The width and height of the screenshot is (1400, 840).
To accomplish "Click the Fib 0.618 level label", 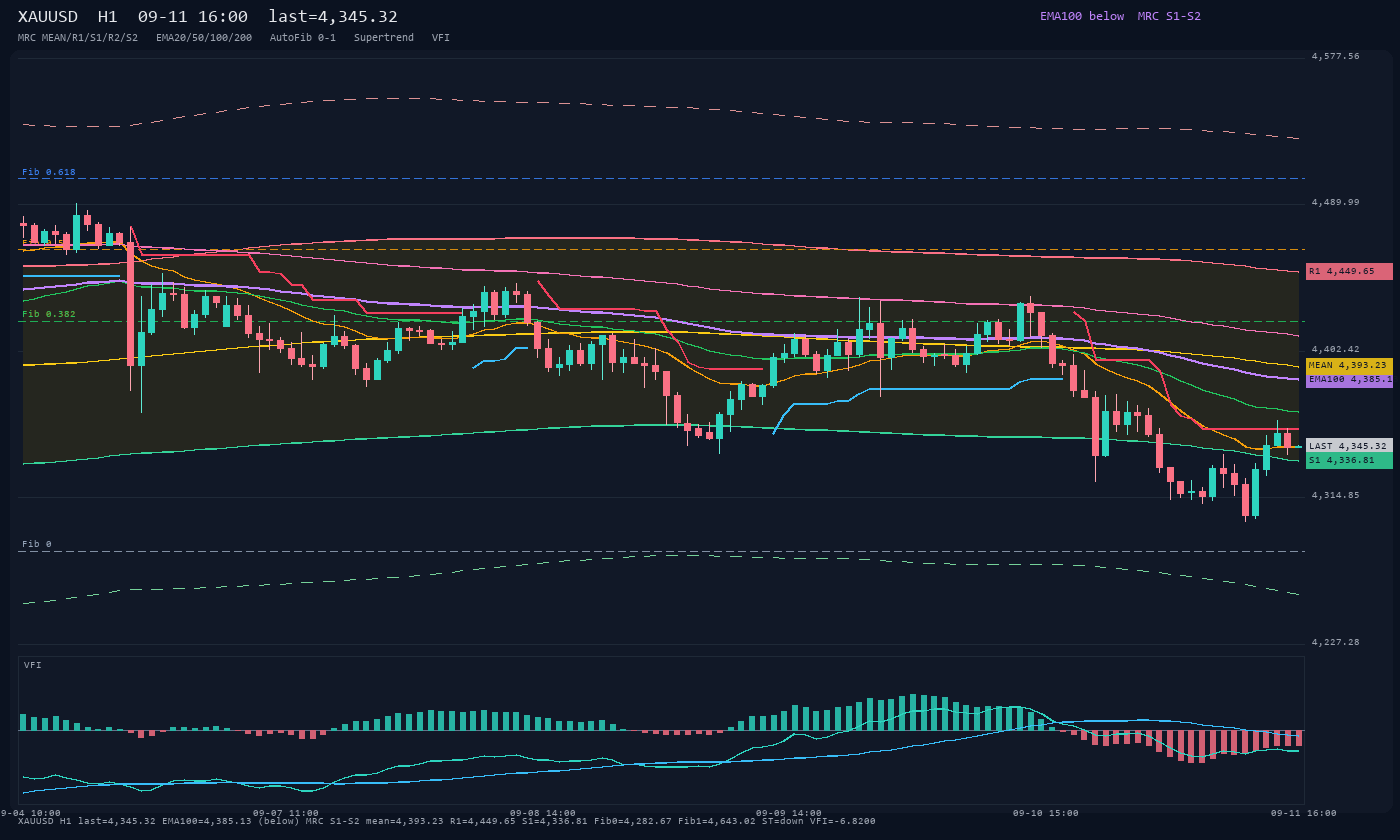I will [x=49, y=172].
